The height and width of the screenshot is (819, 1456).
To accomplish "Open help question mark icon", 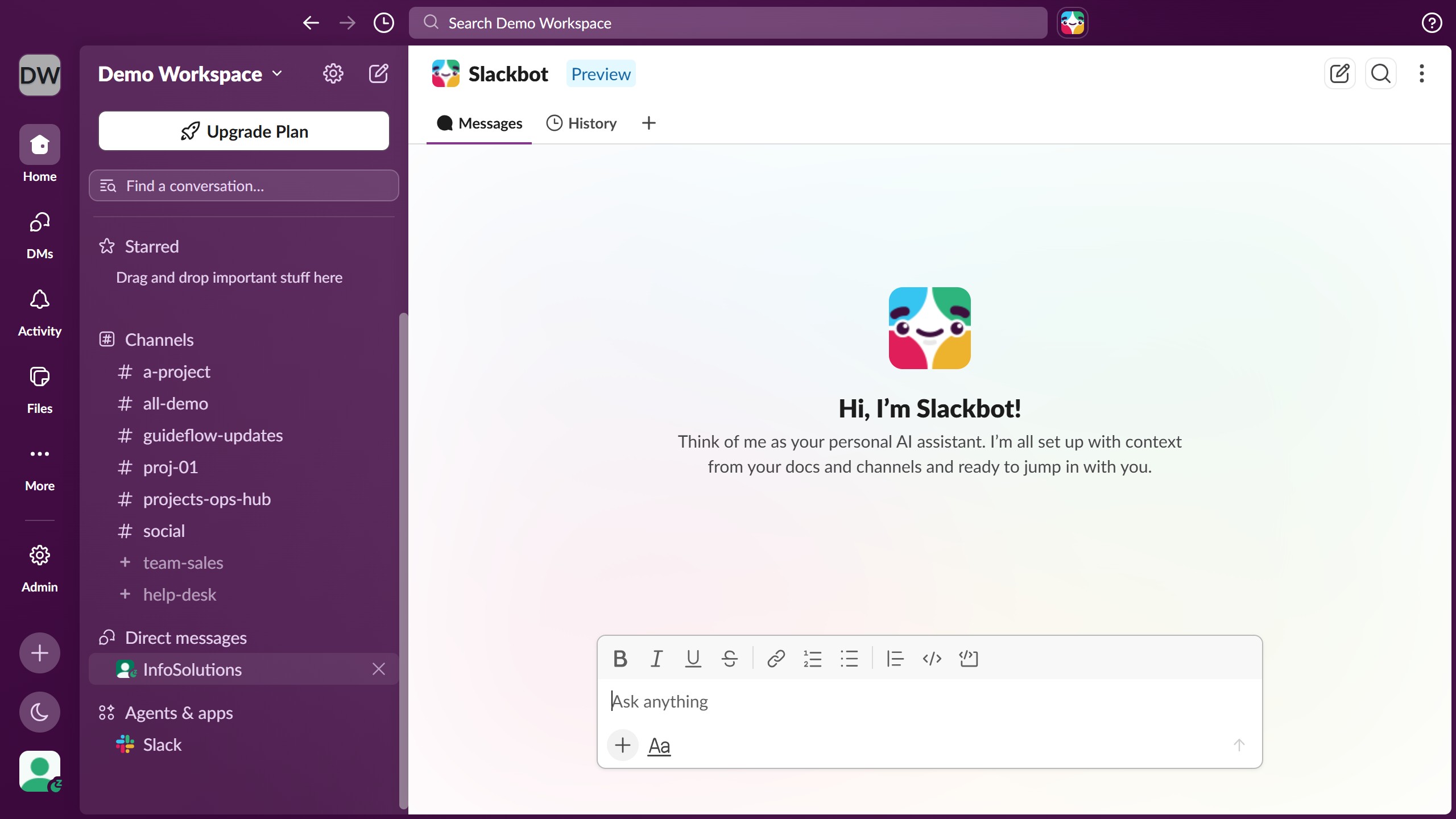I will pyautogui.click(x=1432, y=23).
